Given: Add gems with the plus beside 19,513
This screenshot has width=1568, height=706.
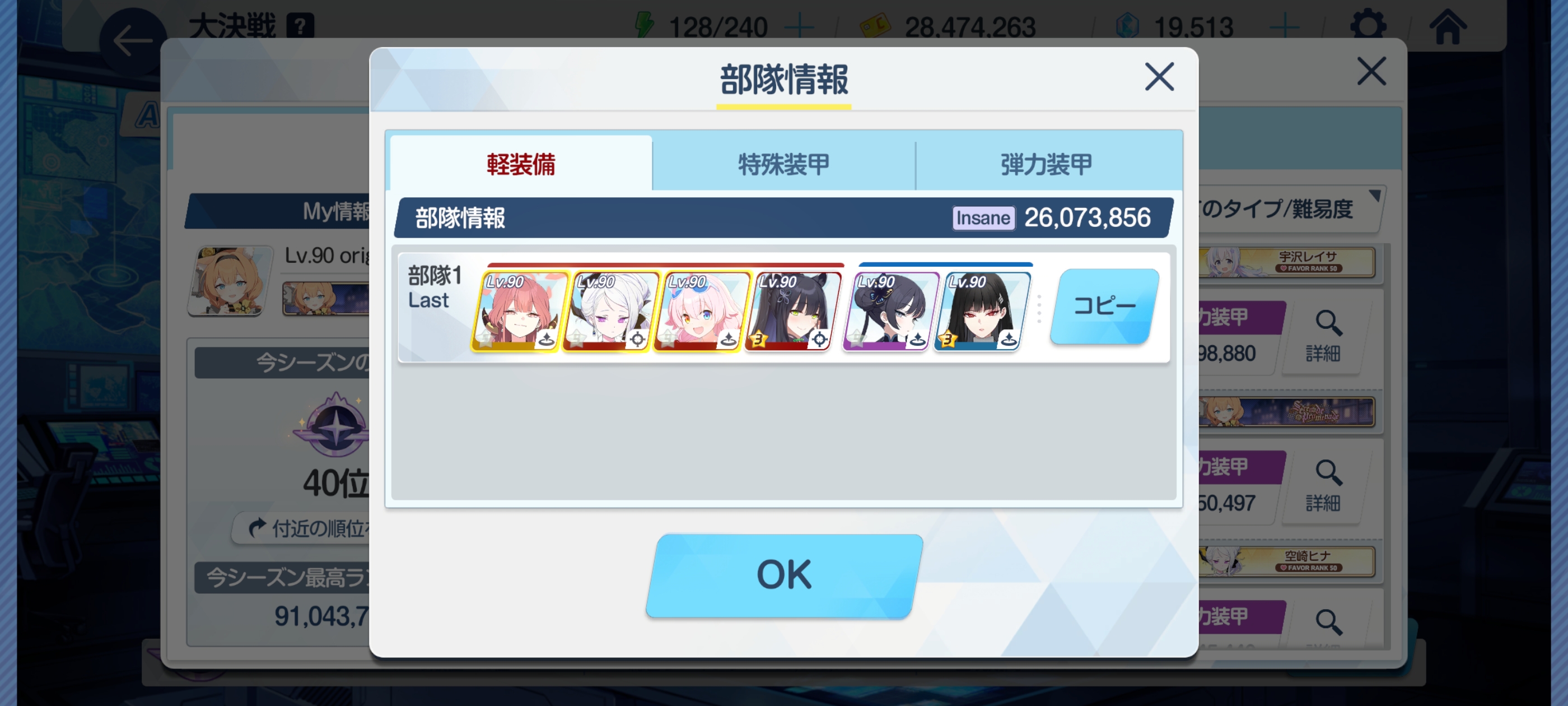Looking at the screenshot, I should point(1284,27).
